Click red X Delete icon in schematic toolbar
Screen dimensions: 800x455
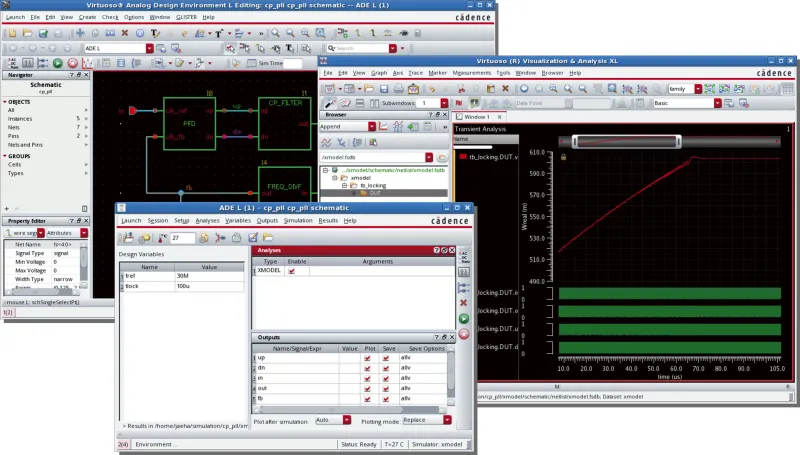coord(124,33)
